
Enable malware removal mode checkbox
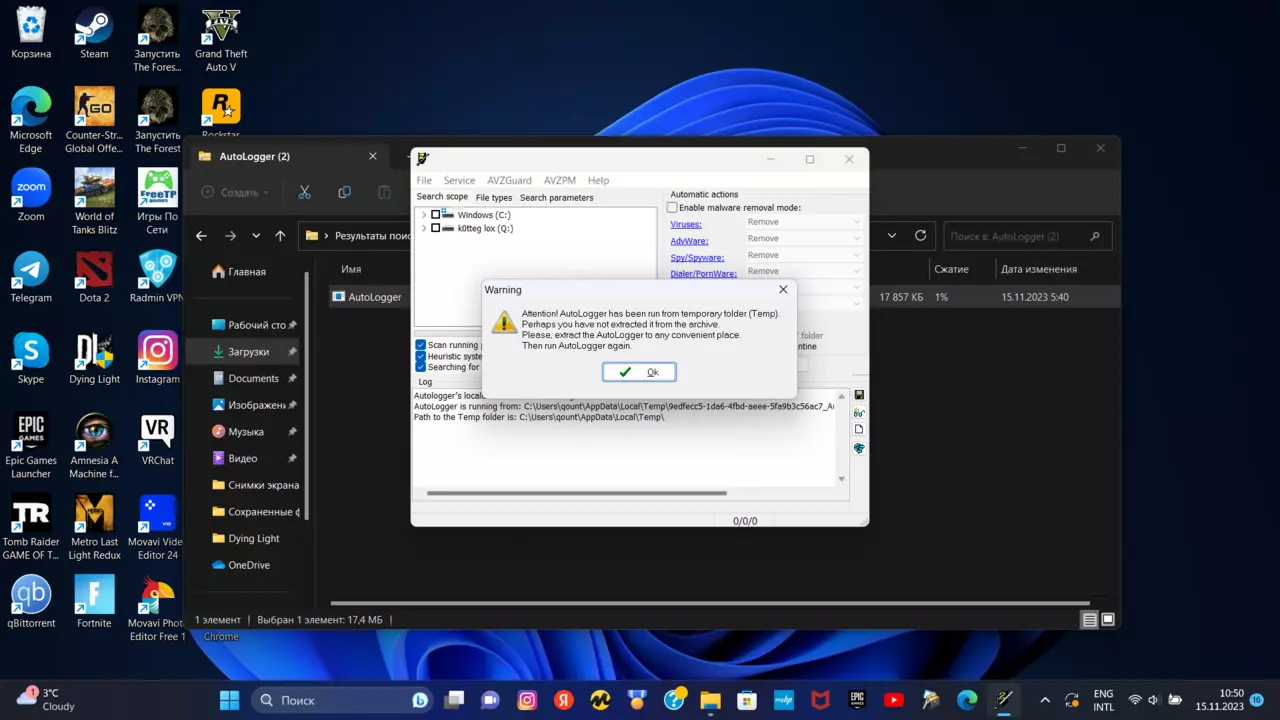click(672, 208)
